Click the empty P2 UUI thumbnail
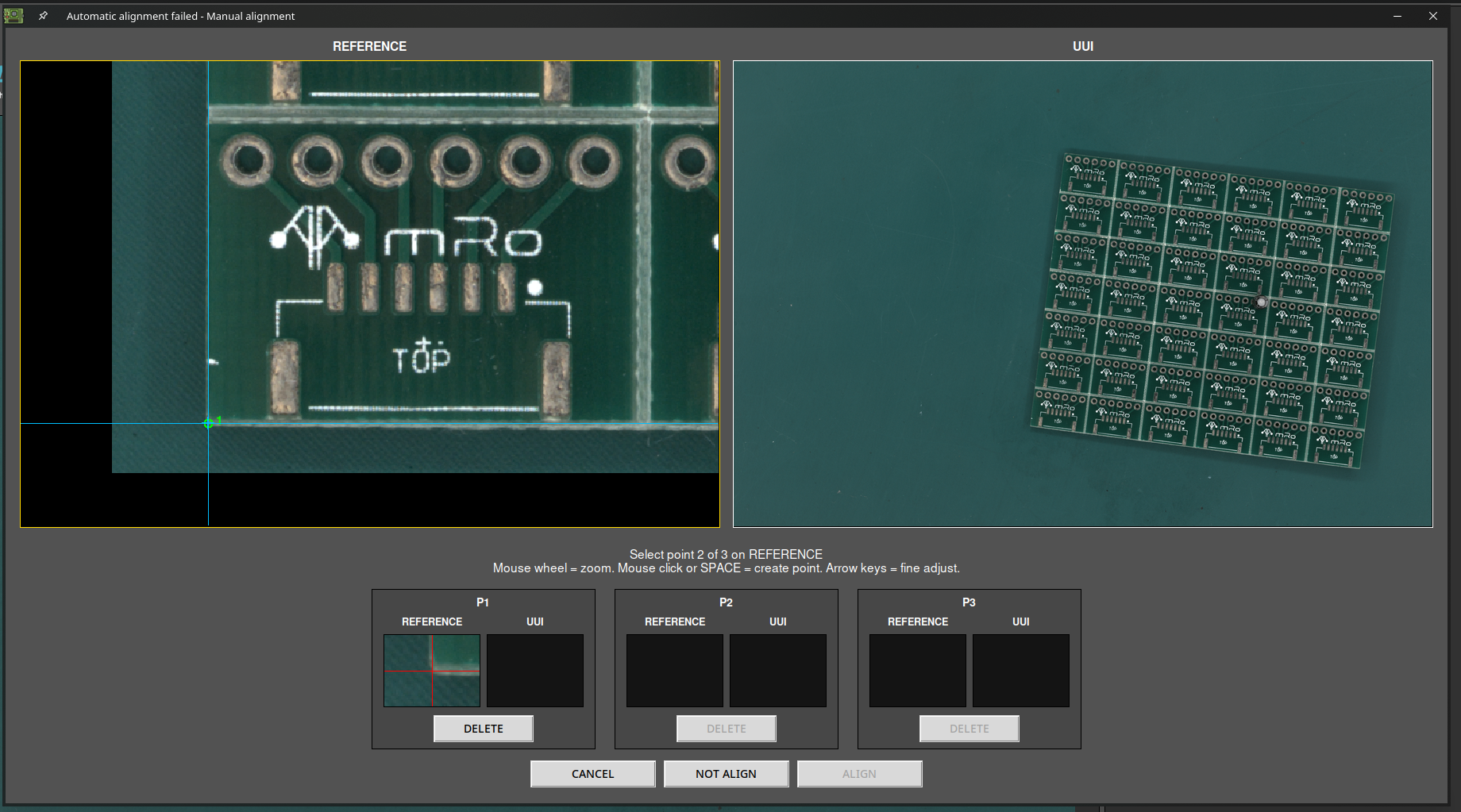This screenshot has height=812, width=1461. pyautogui.click(x=778, y=671)
